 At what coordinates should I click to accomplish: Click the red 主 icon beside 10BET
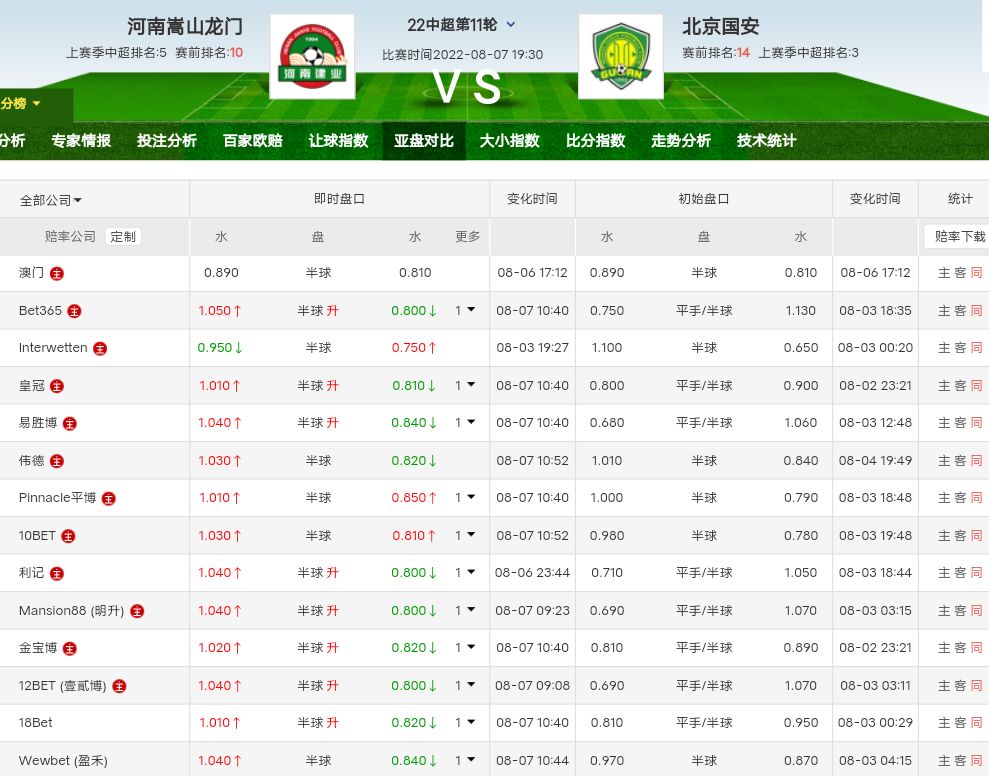pos(68,536)
